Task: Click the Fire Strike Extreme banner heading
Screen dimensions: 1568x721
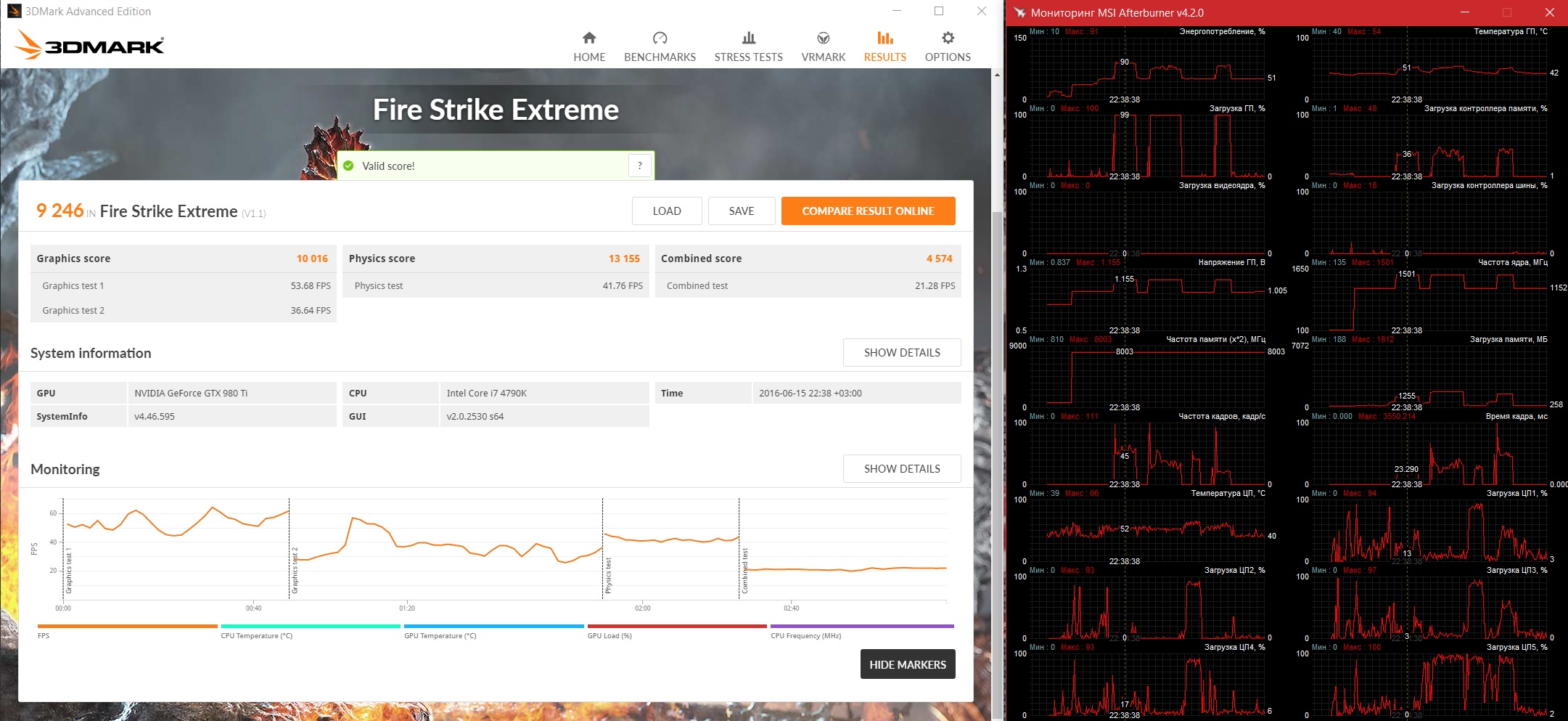Action: tap(496, 110)
